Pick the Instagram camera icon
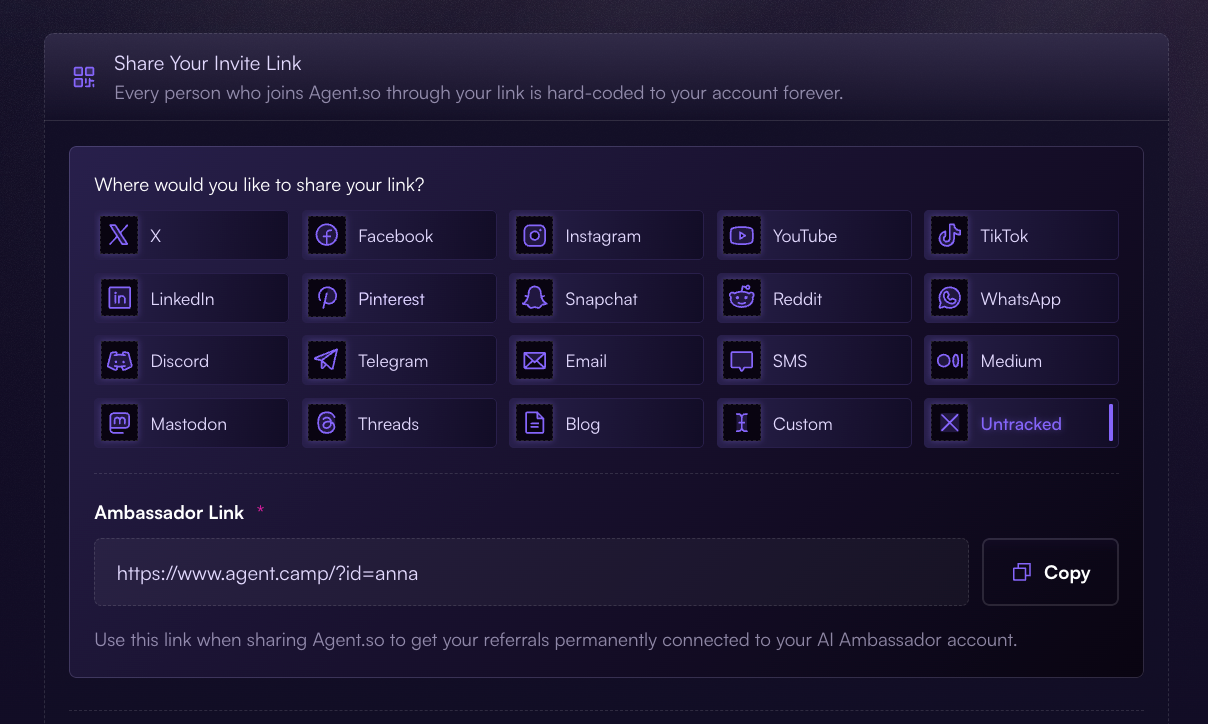1208x724 pixels. click(x=535, y=236)
